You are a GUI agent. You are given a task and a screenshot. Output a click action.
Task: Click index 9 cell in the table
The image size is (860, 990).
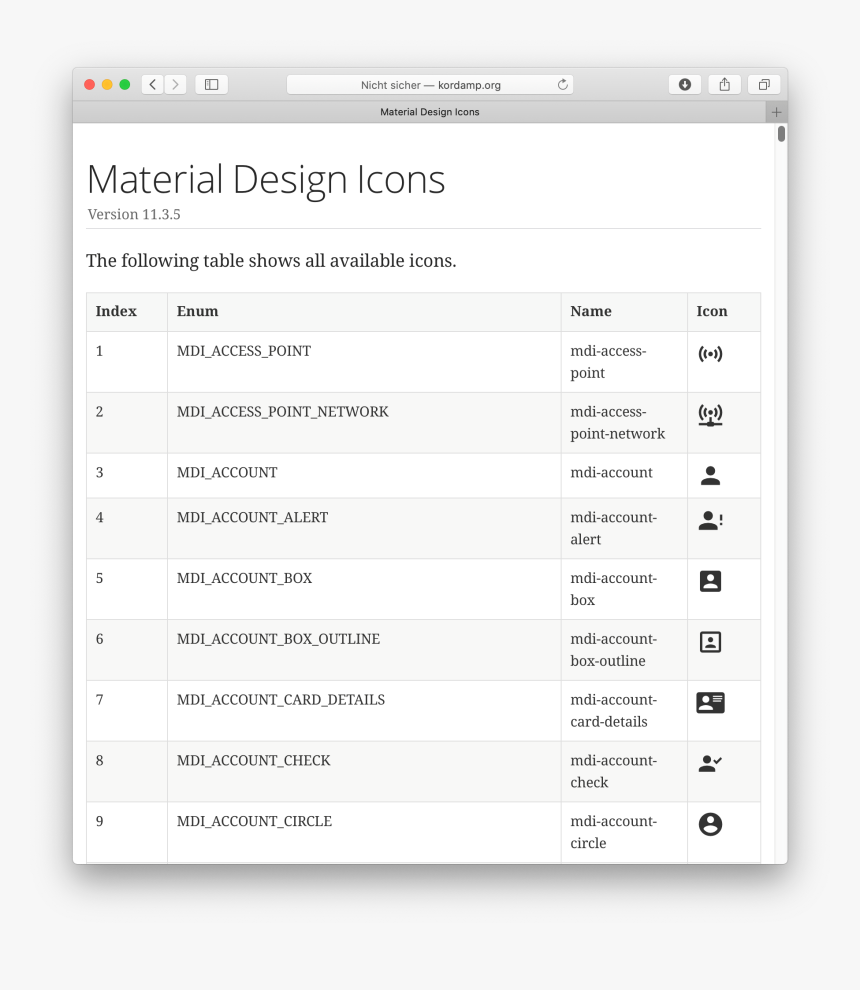pyautogui.click(x=127, y=832)
